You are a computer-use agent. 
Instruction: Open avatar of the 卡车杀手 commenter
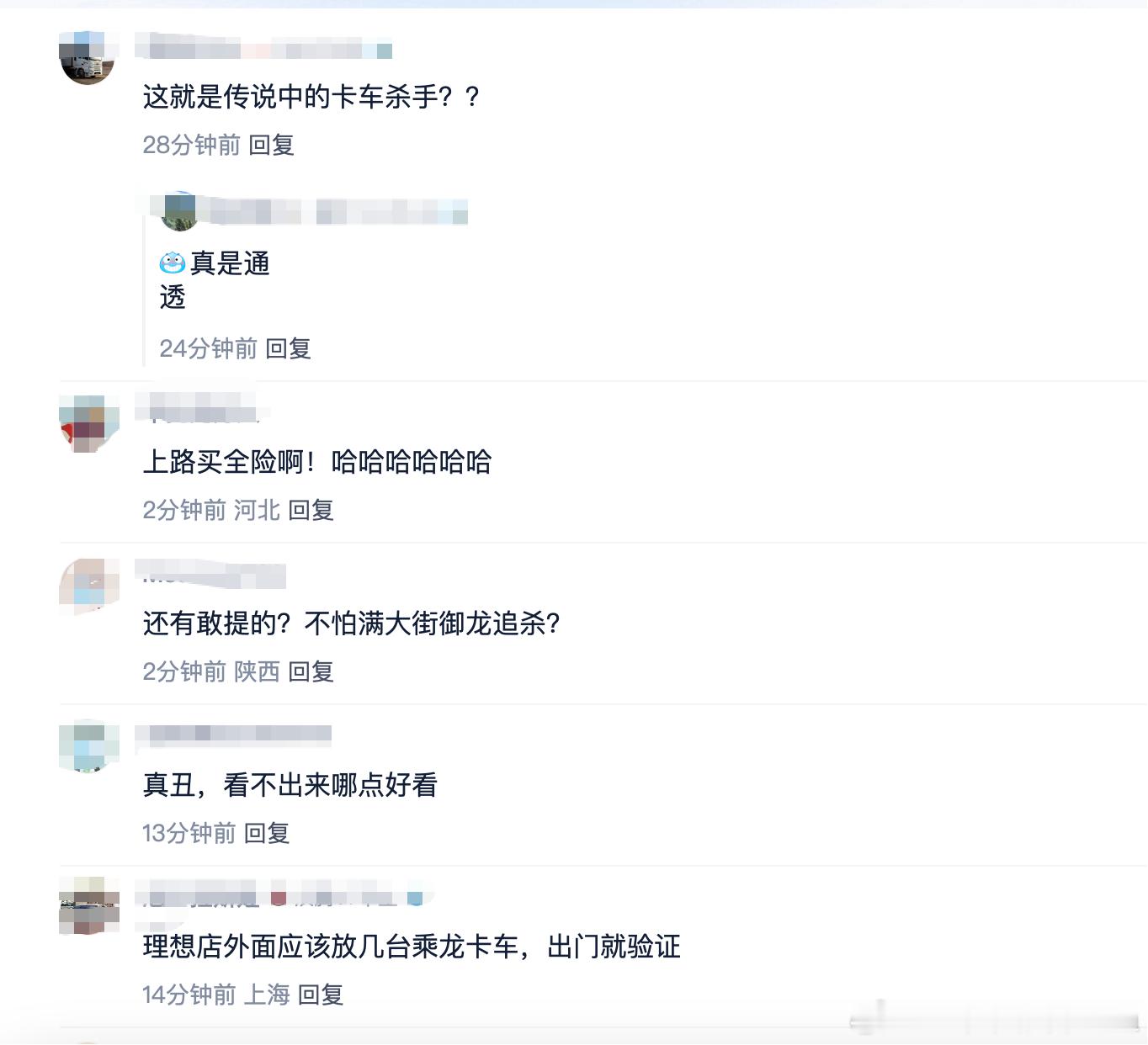pos(87,57)
